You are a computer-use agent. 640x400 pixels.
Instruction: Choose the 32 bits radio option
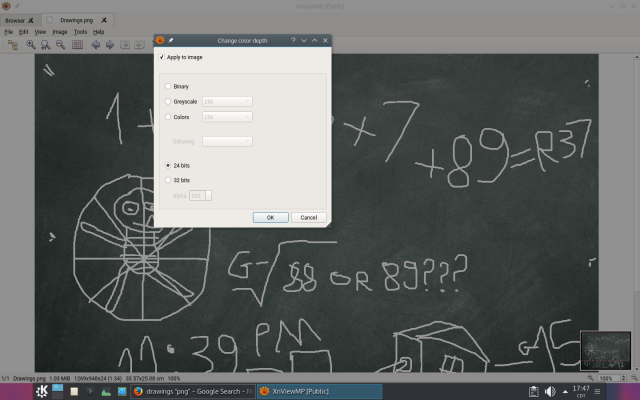(168, 180)
